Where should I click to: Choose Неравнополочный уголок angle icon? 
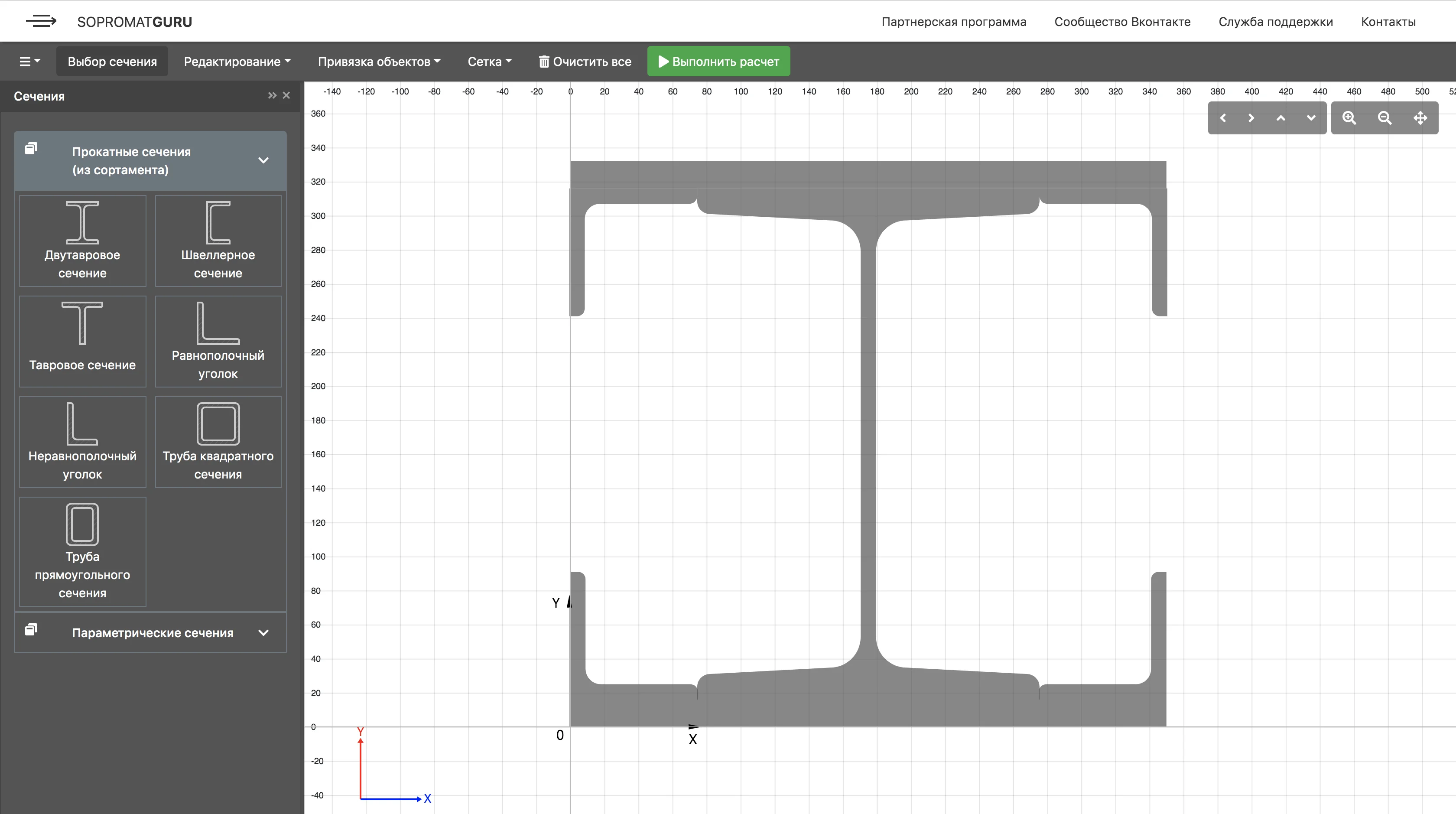coord(82,442)
